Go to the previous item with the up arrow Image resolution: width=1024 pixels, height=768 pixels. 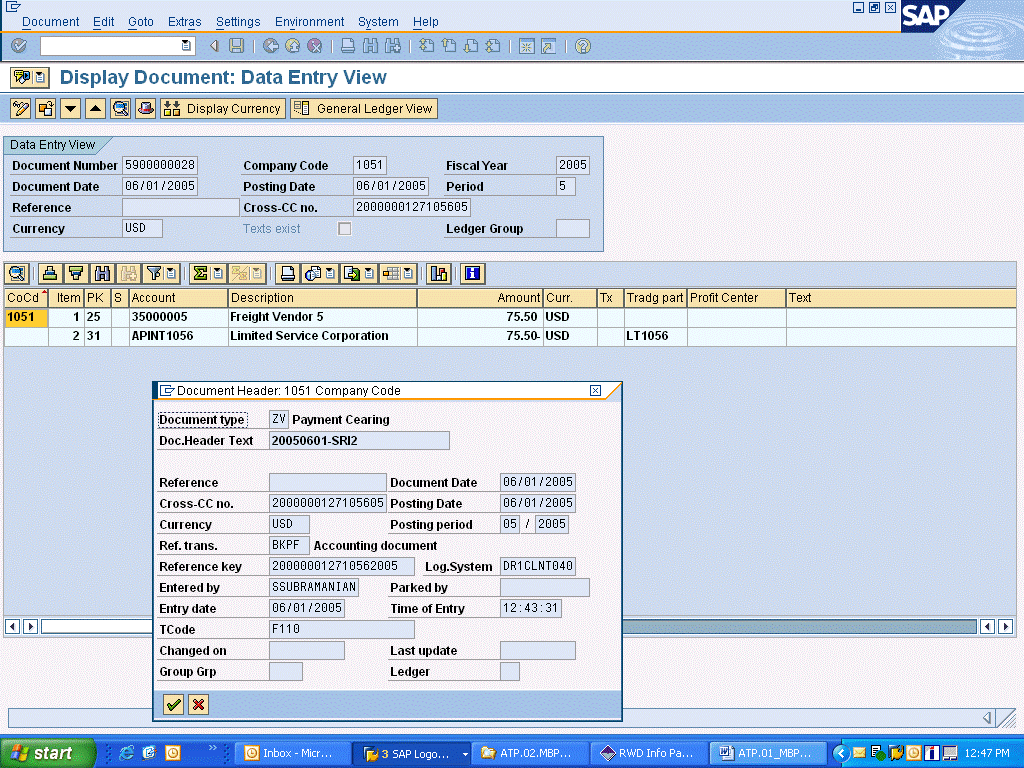point(95,108)
